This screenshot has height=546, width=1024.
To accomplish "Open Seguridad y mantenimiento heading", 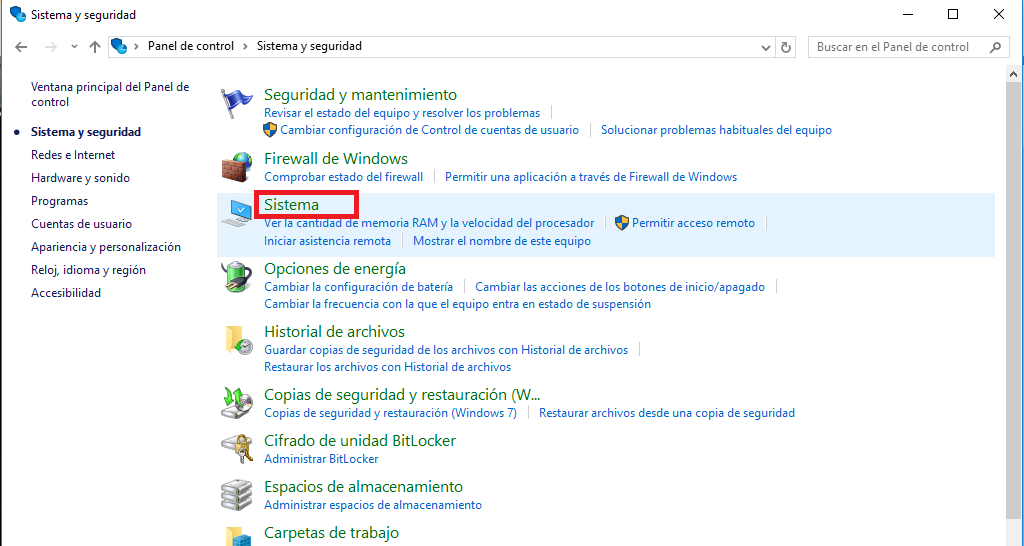I will pos(360,95).
